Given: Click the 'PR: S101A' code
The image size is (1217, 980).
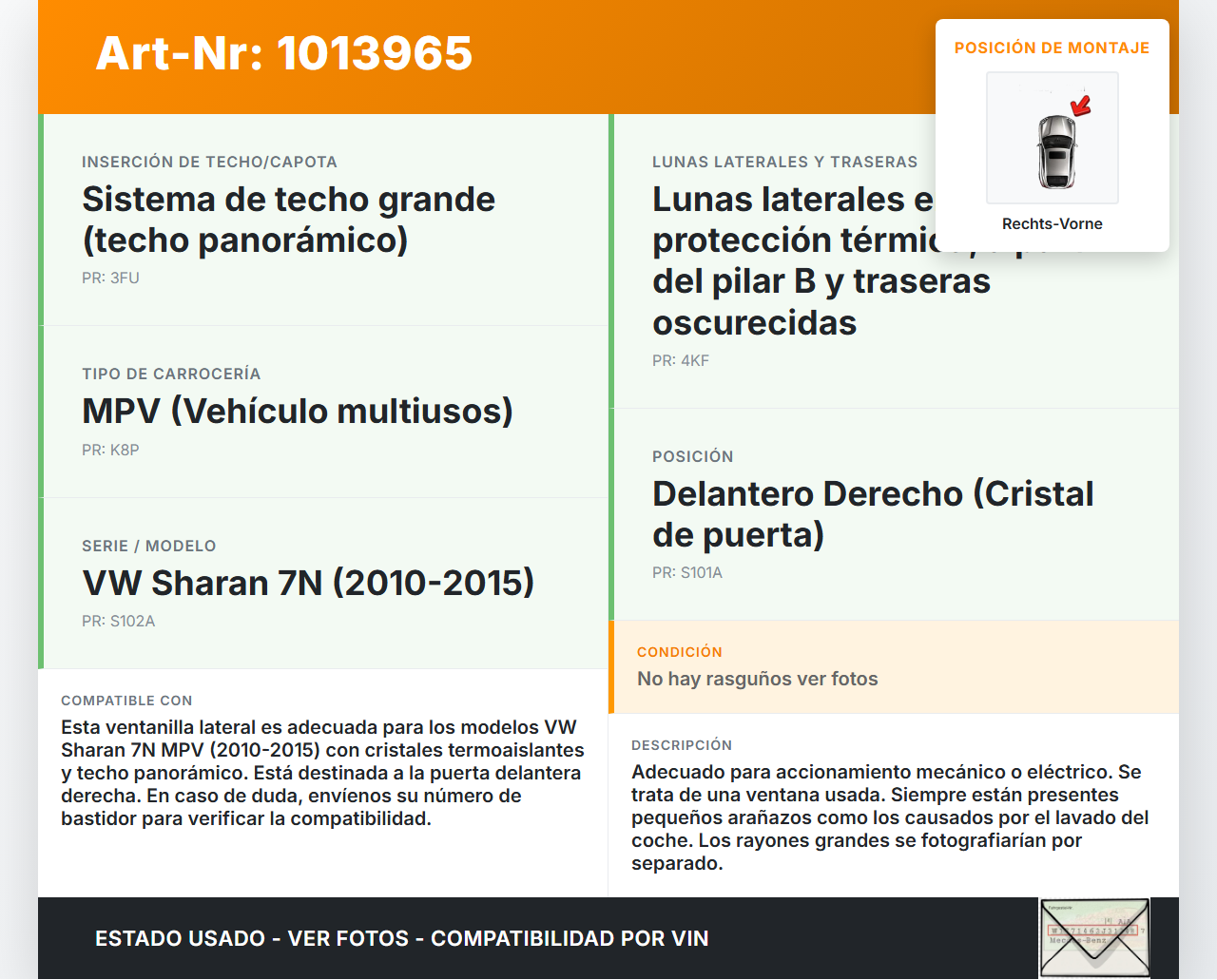Looking at the screenshot, I should (x=687, y=573).
